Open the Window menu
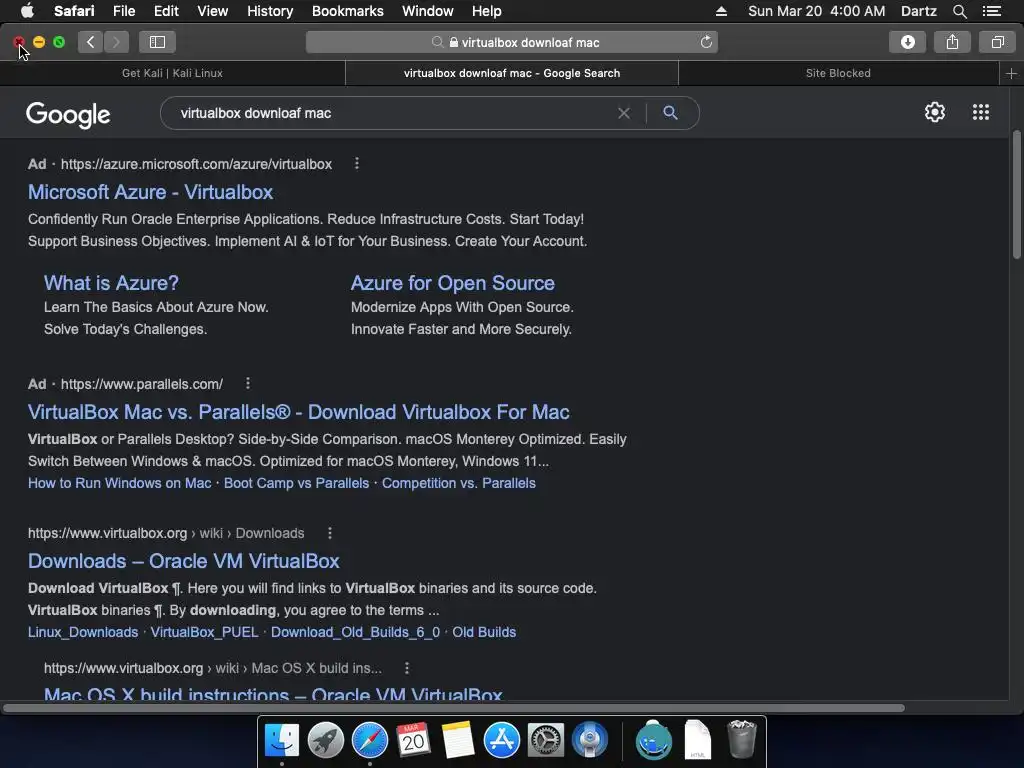The image size is (1024, 768). point(428,11)
